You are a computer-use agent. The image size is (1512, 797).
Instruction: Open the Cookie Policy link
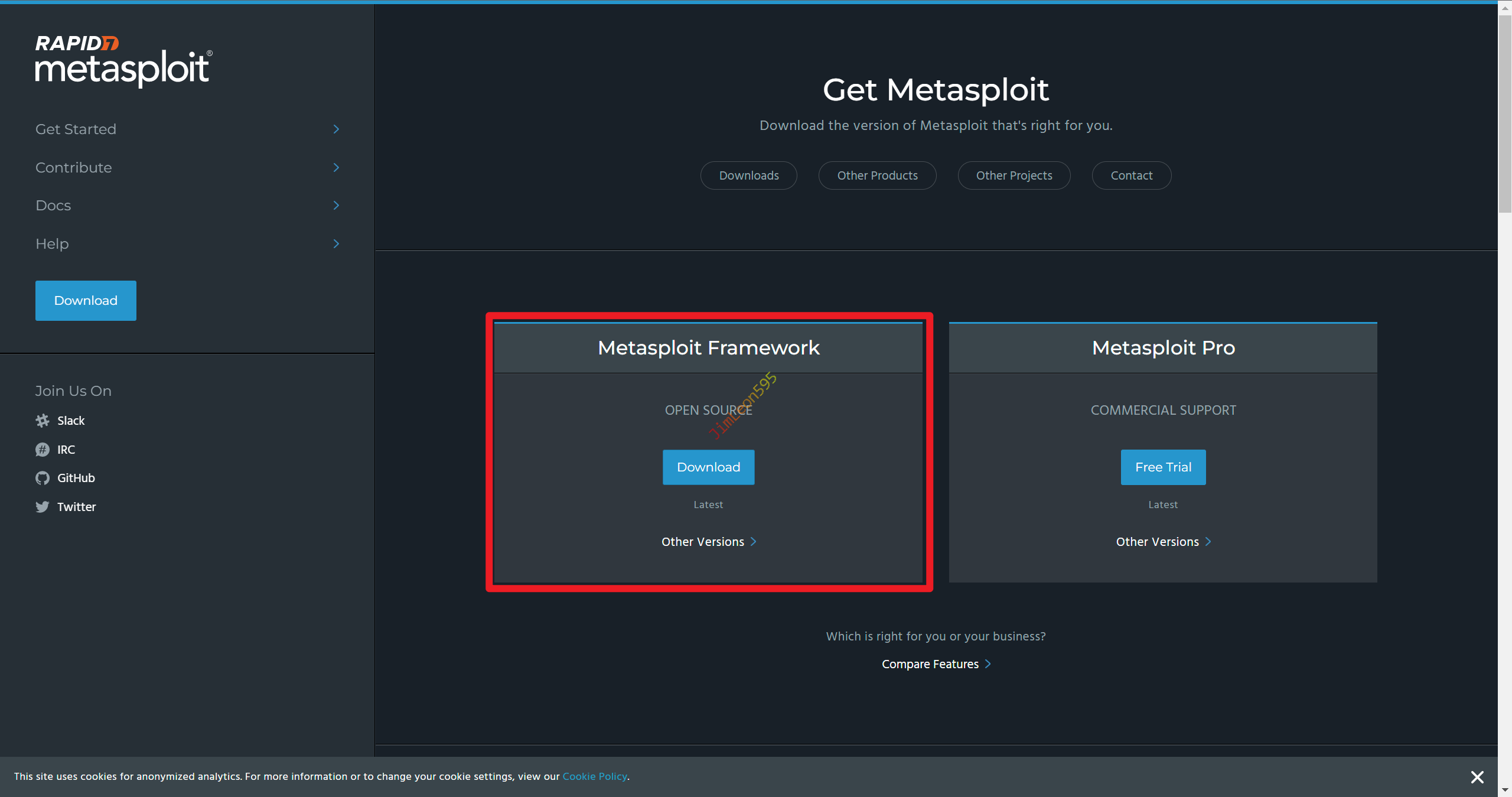(594, 776)
